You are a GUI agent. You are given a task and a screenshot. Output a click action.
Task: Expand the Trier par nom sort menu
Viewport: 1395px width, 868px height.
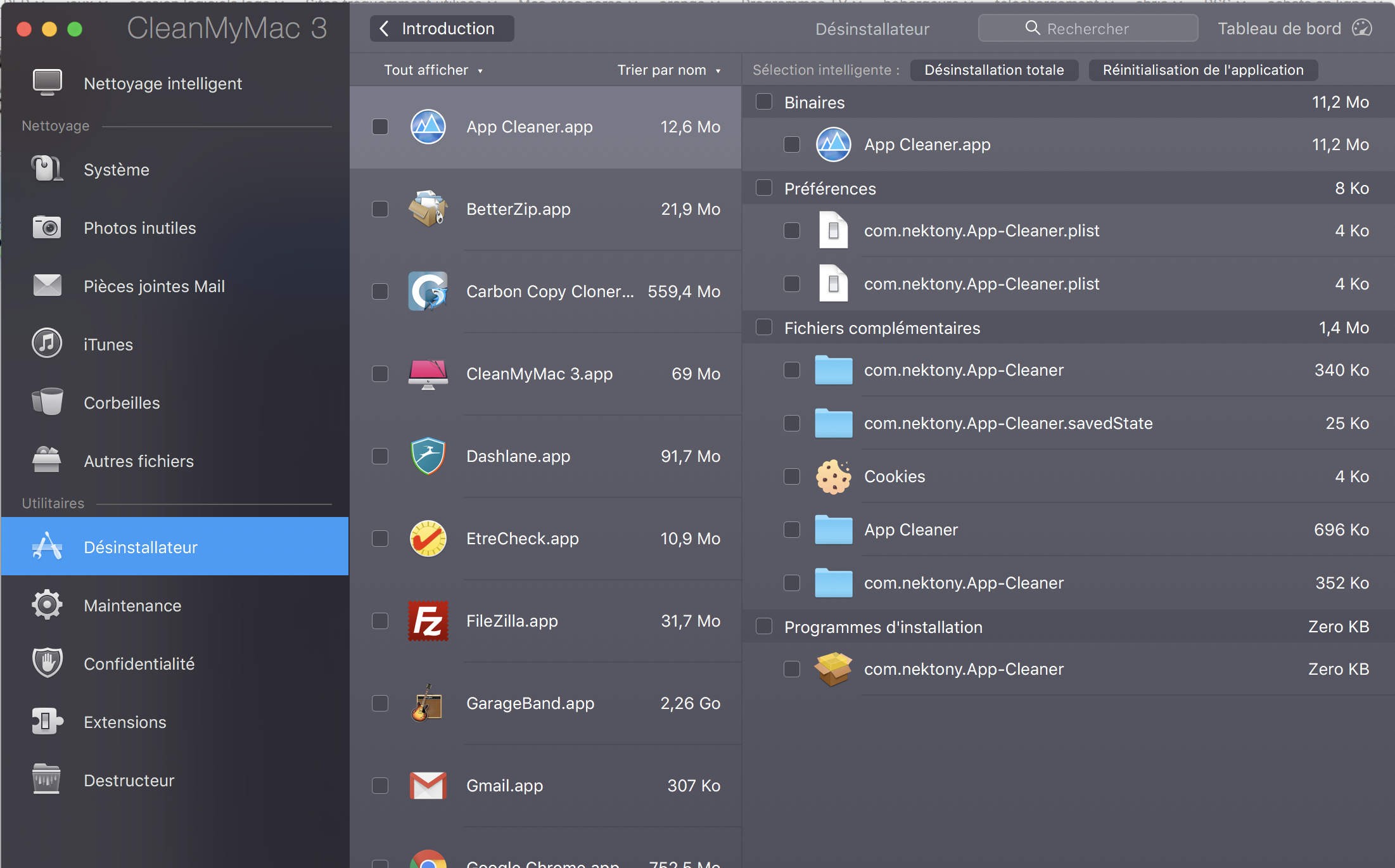tap(668, 70)
